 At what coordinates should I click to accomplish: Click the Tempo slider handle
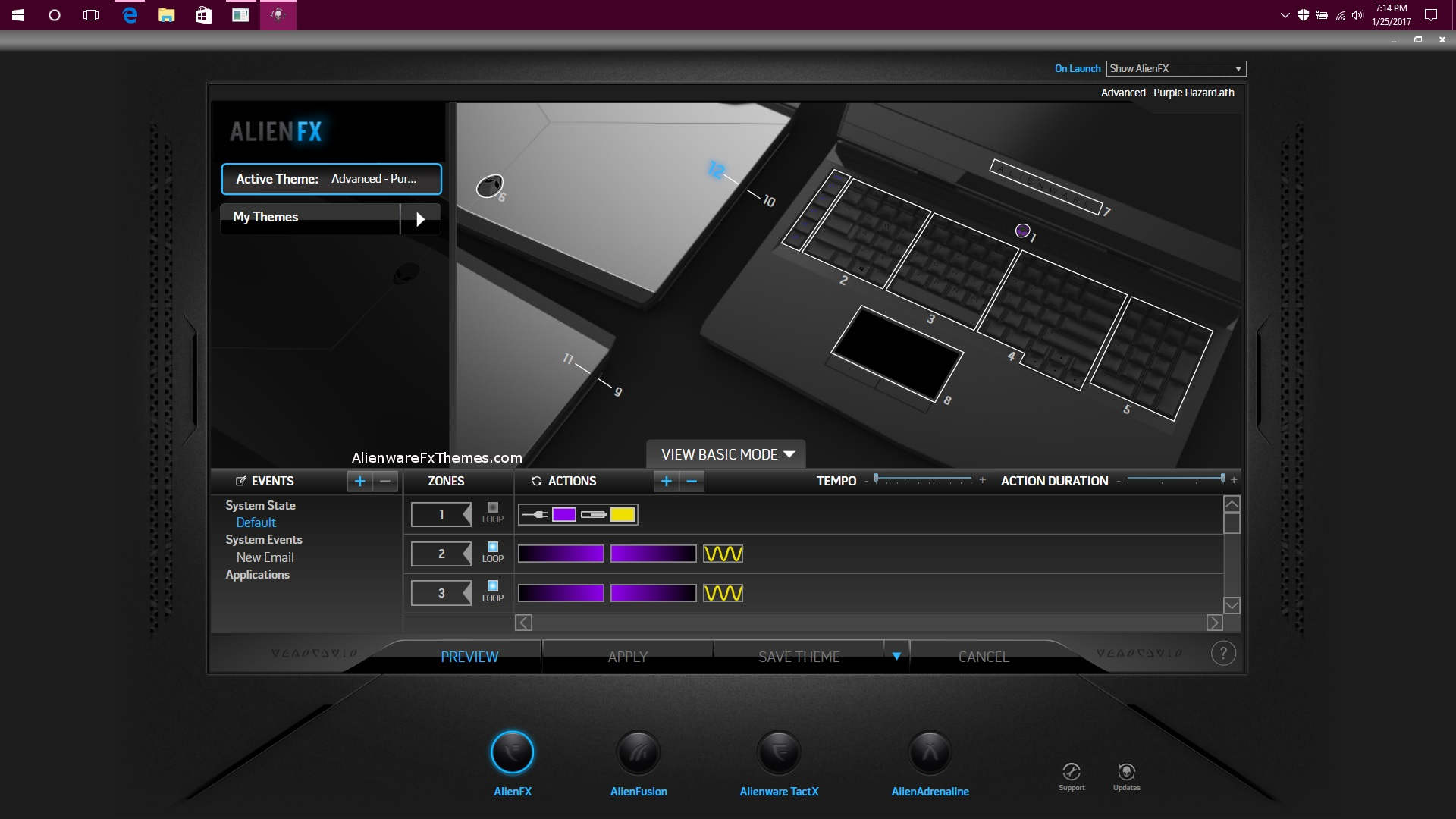876,479
